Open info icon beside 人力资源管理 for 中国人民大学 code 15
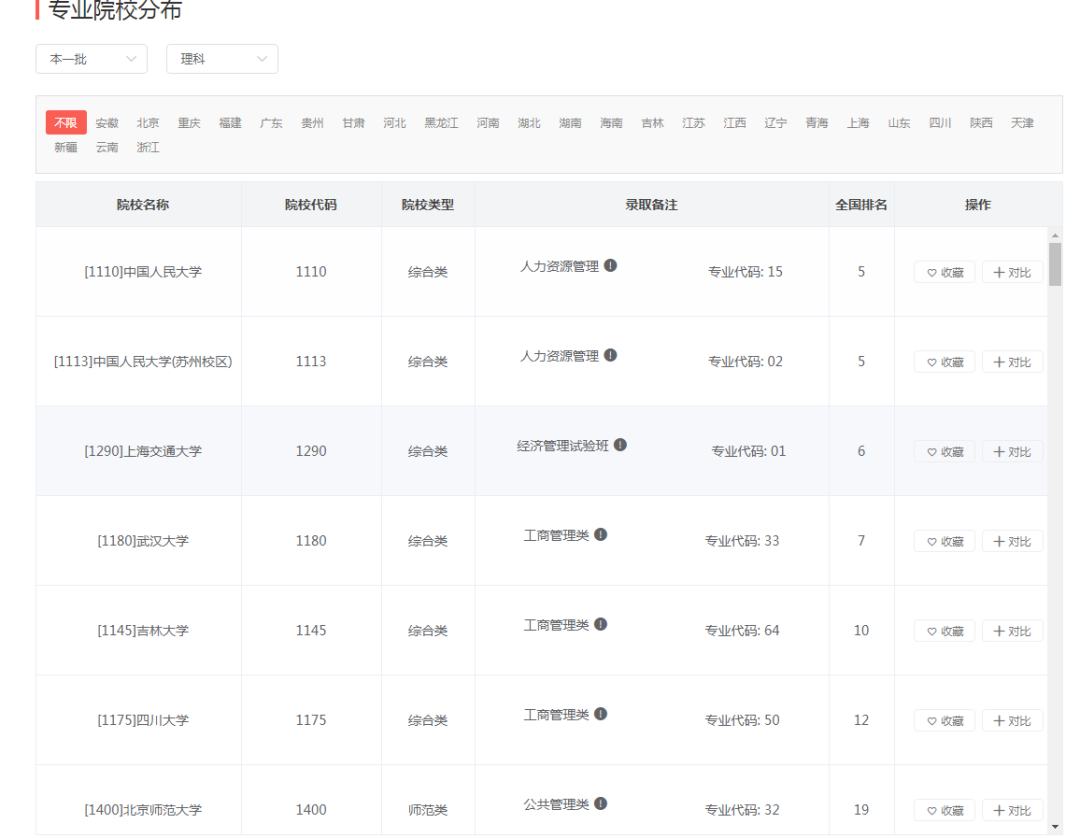1080x838 pixels. (610, 266)
